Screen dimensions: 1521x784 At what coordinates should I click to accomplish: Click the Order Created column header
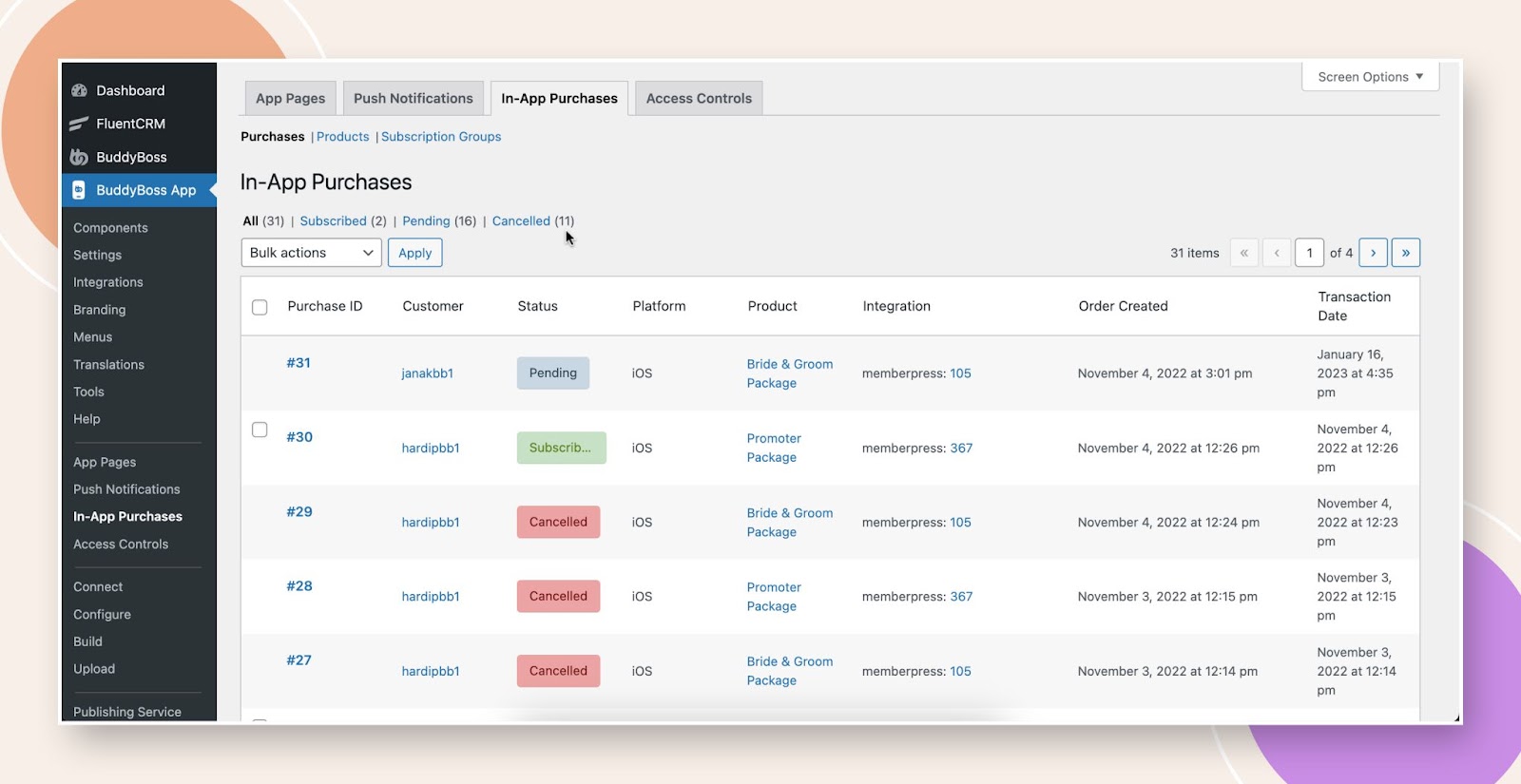1123,306
